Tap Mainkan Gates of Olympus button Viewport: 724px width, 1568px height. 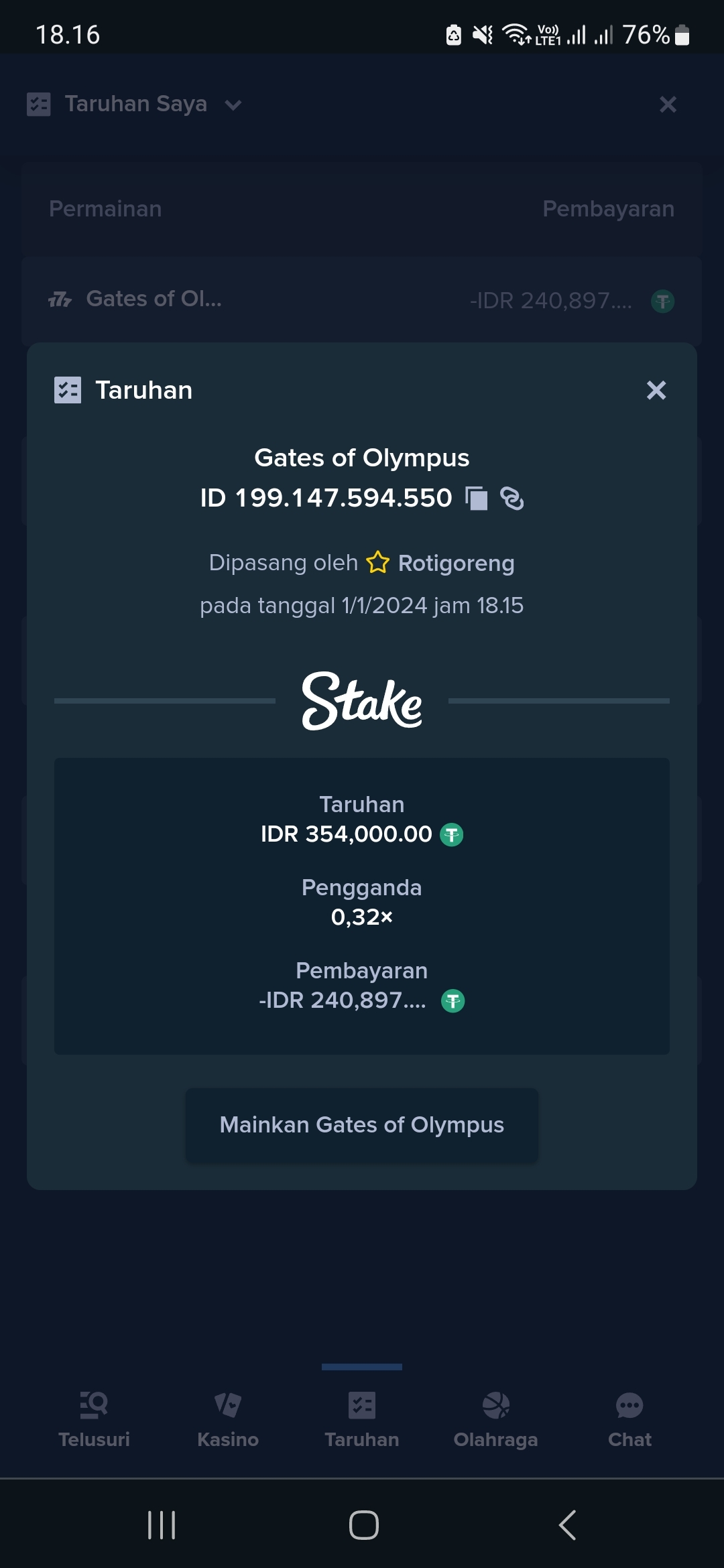tap(362, 1125)
